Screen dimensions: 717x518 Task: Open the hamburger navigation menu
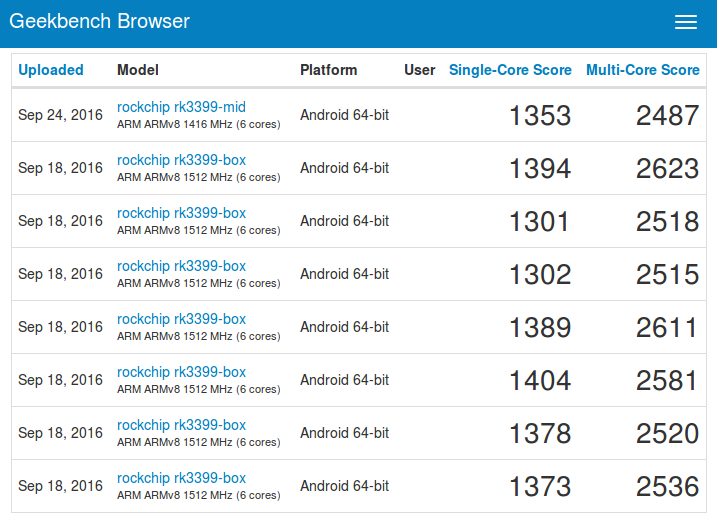coord(685,21)
